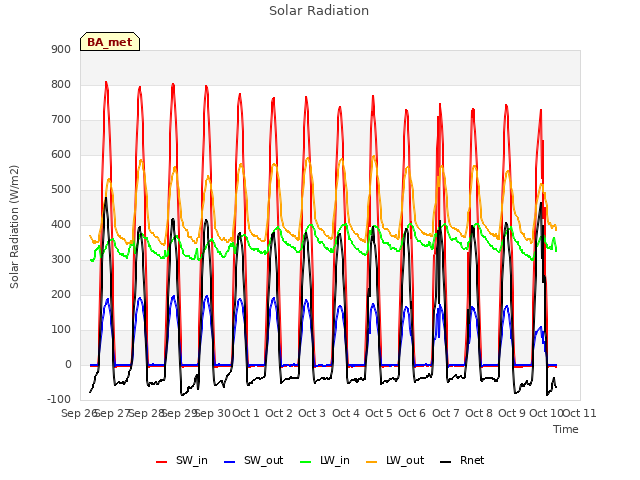Click the Oct 5 x-axis tick label

(379, 413)
